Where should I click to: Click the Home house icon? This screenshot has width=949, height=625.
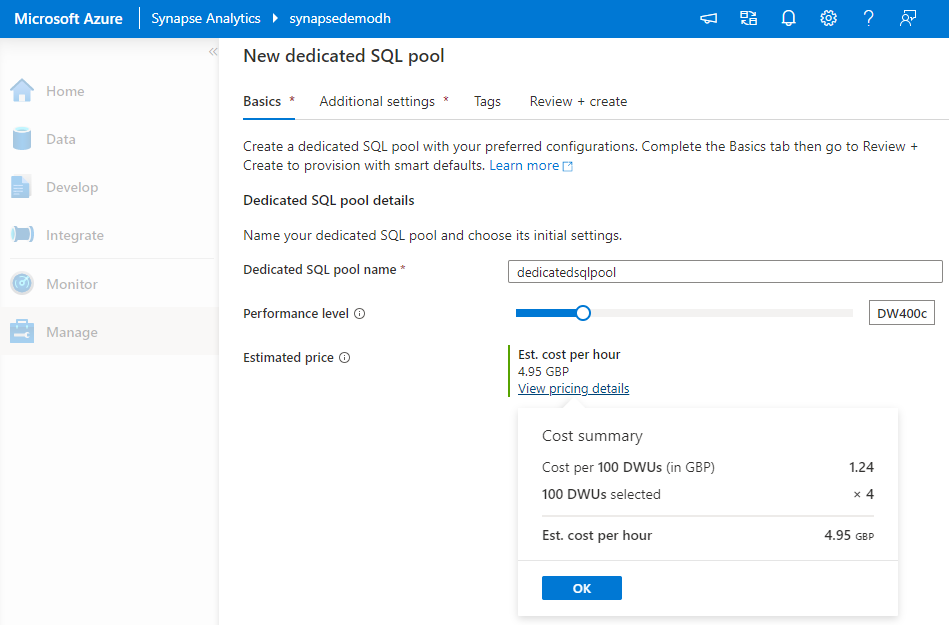pyautogui.click(x=22, y=91)
